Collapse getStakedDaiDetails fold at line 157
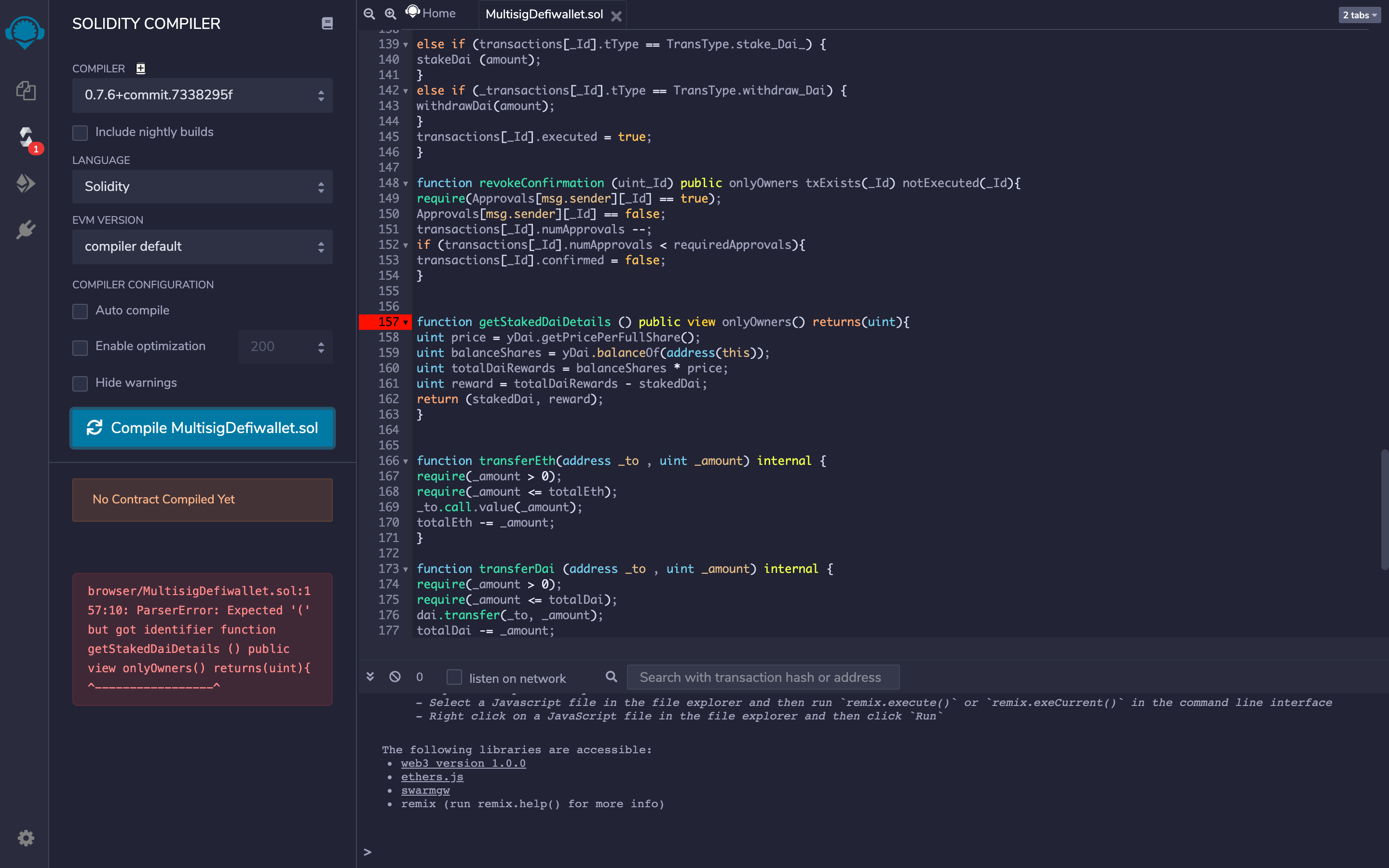Image resolution: width=1389 pixels, height=868 pixels. [406, 322]
